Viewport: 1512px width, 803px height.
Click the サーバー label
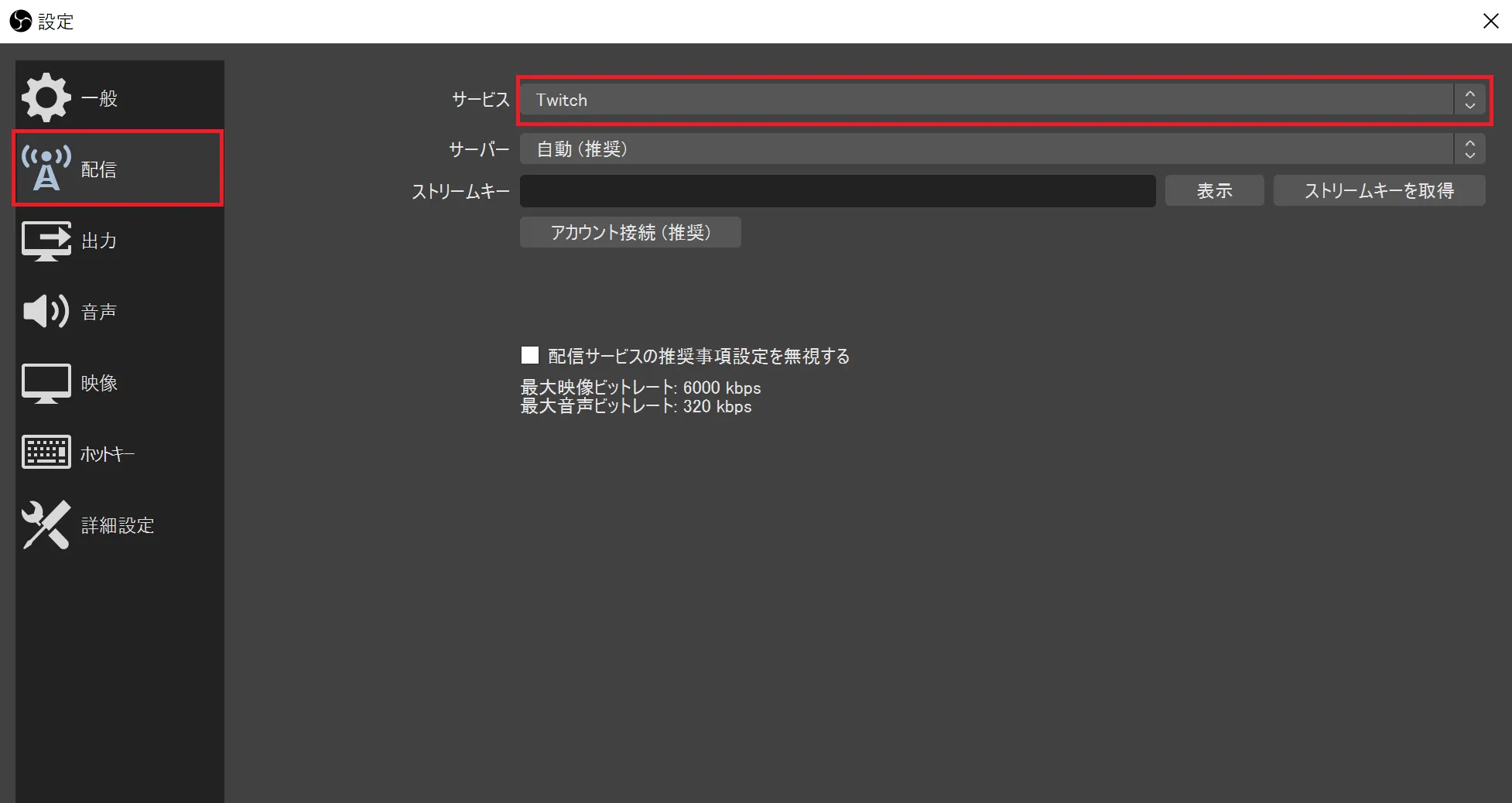(480, 149)
